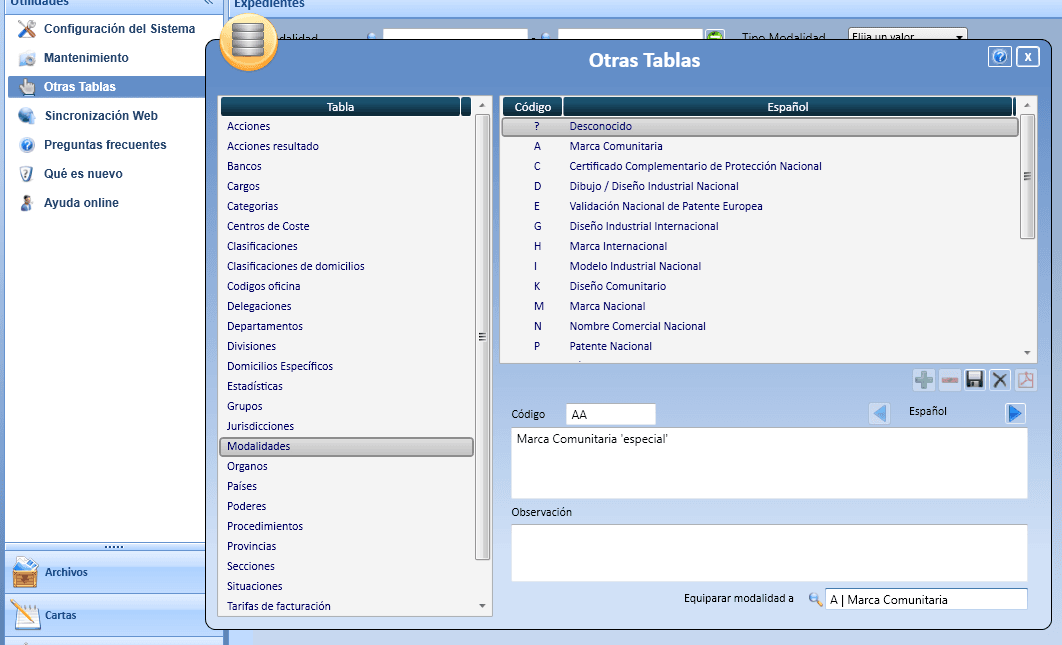Select Bancos in the Tabla list
1062x645 pixels.
pyautogui.click(x=347, y=167)
